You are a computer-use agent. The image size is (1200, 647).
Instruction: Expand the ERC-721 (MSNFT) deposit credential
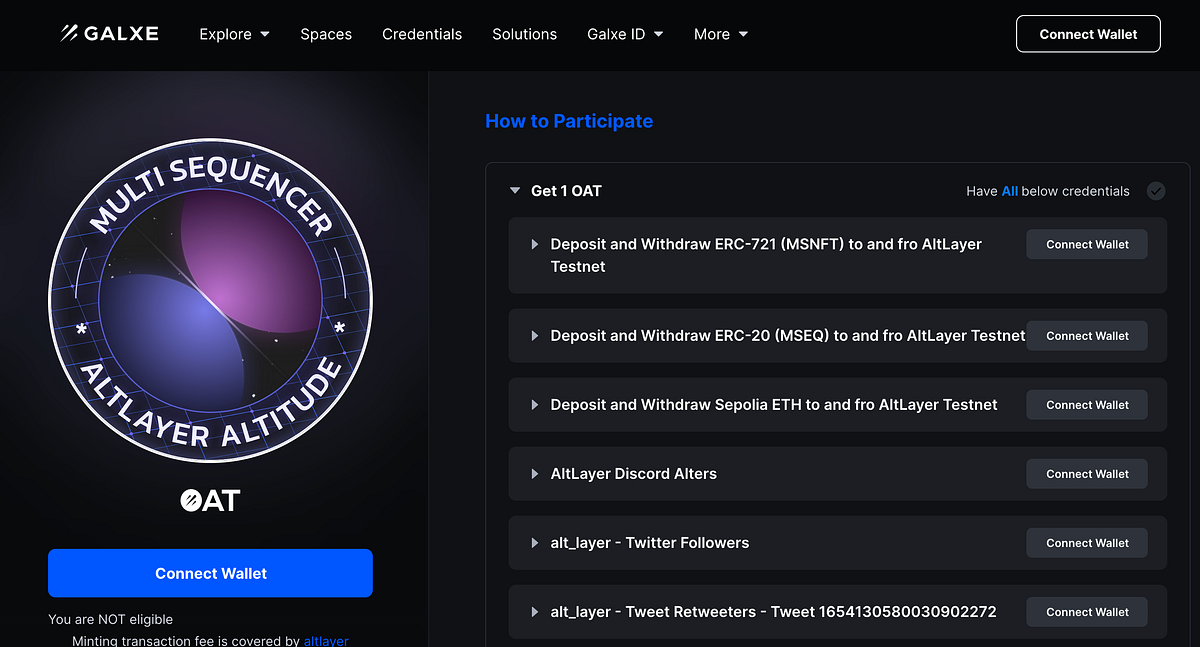(x=533, y=244)
